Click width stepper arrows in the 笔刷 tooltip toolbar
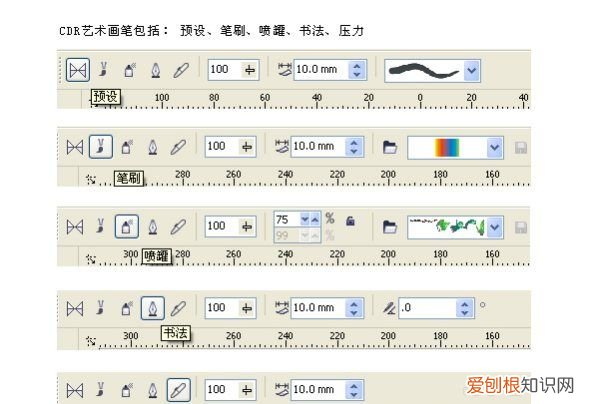Screen dimensions: 600x404 tap(354, 147)
